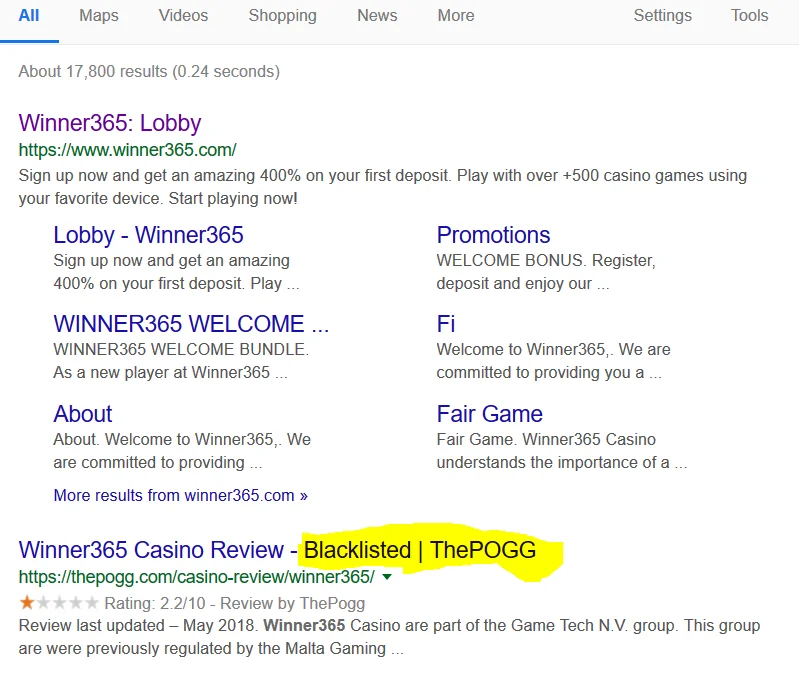799x682 pixels.
Task: Open the Fair Game sitelink
Action: (x=490, y=414)
